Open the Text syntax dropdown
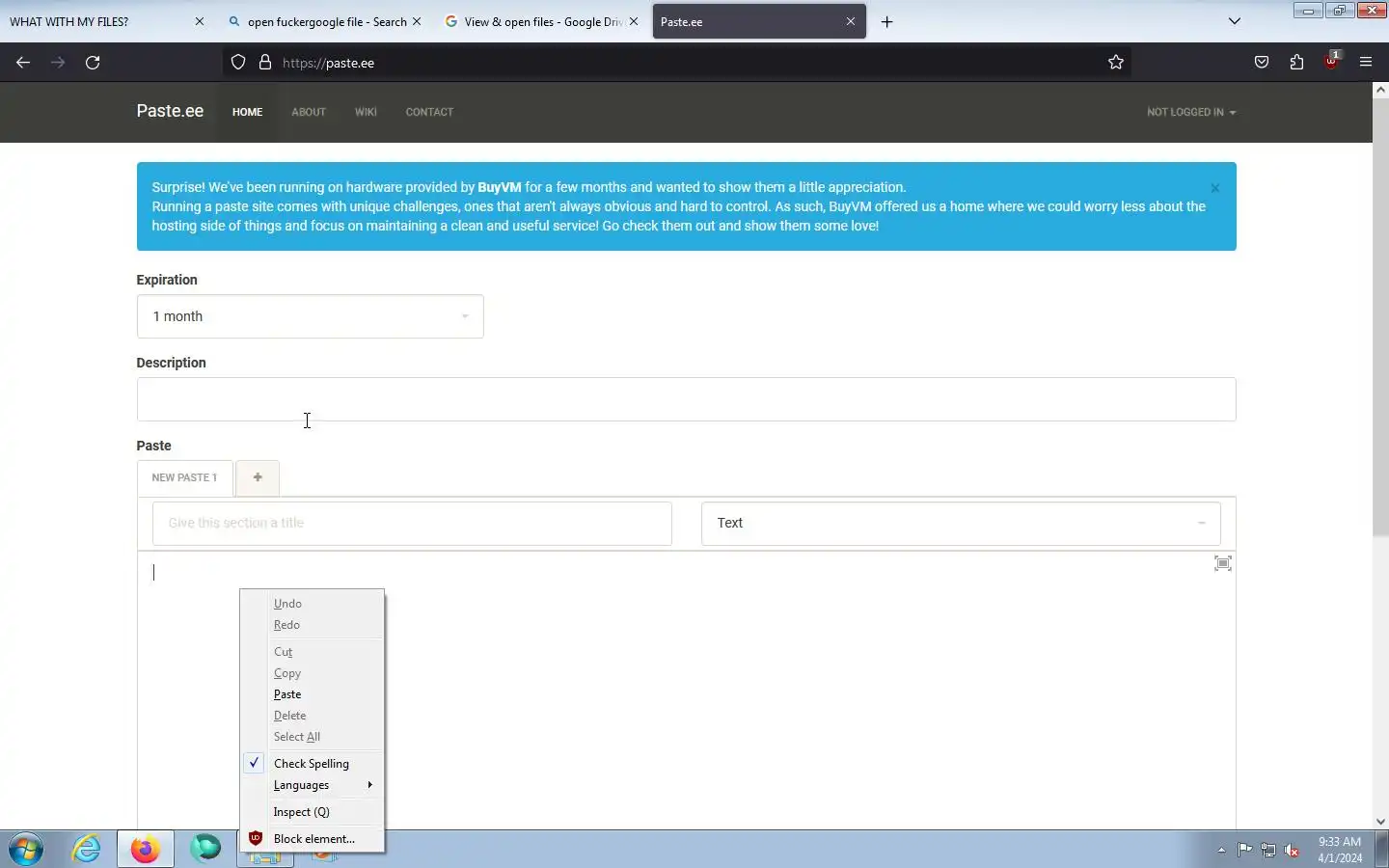Image resolution: width=1389 pixels, height=868 pixels. point(961,523)
